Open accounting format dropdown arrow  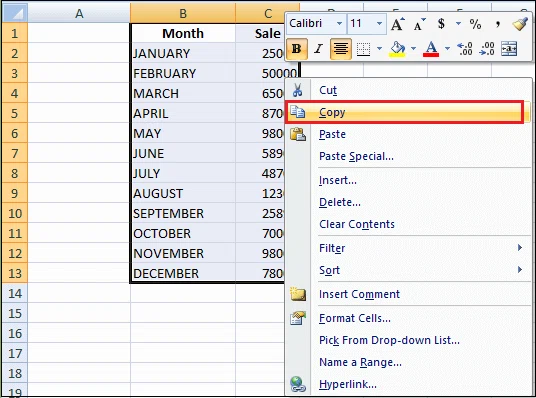[458, 24]
